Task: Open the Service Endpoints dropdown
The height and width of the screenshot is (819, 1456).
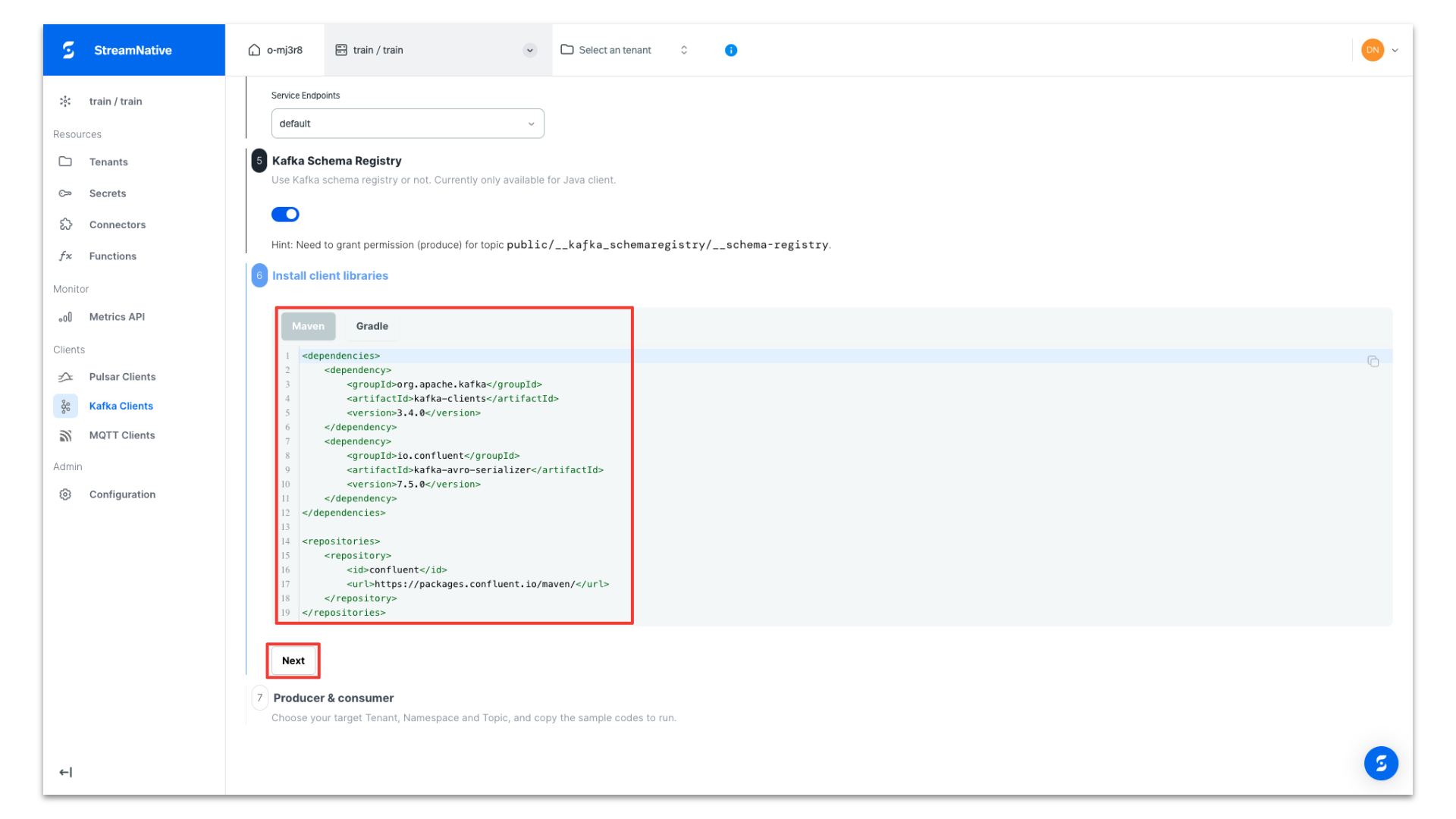Action: [x=407, y=124]
